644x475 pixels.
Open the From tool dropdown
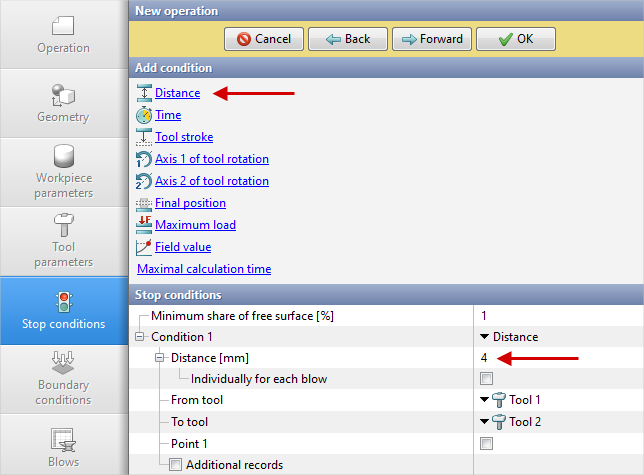510,400
